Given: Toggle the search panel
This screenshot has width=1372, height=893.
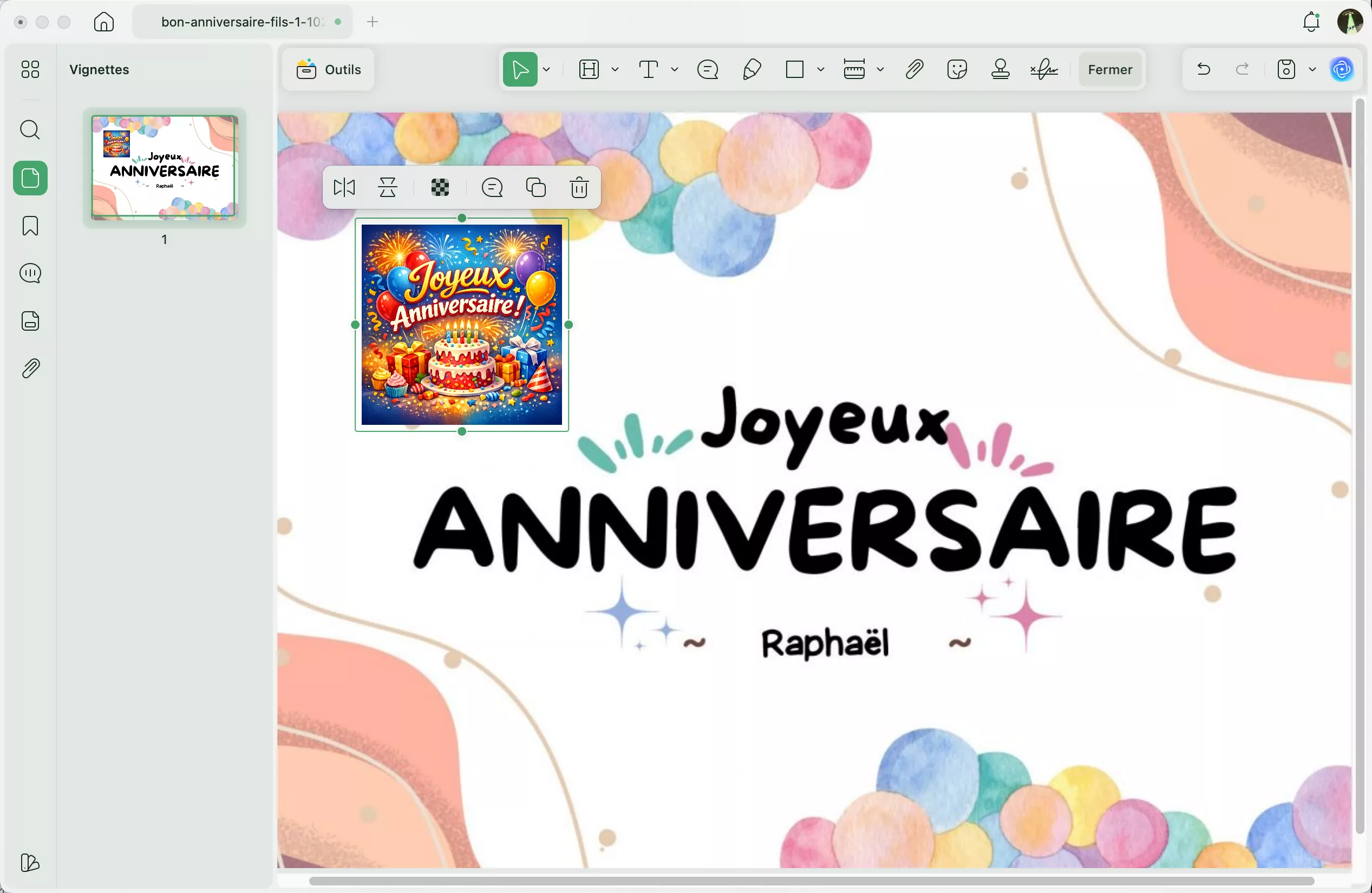Looking at the screenshot, I should click(30, 130).
